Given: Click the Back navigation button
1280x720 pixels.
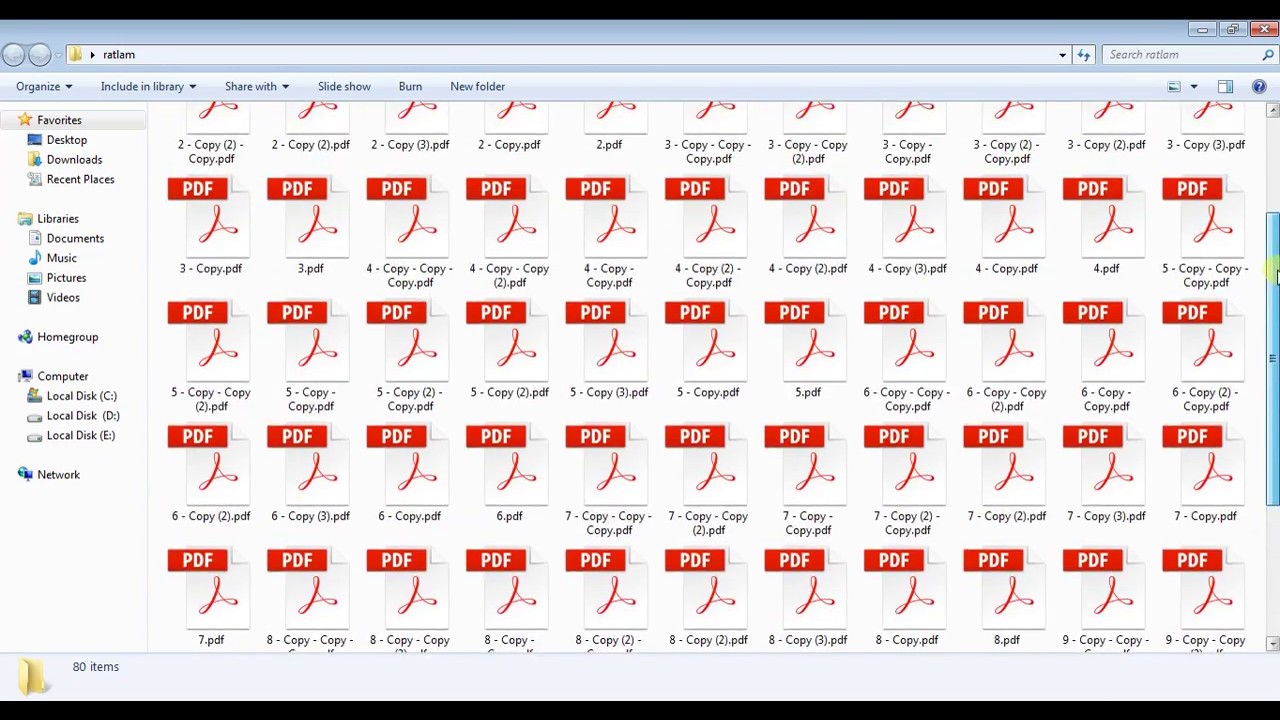Looking at the screenshot, I should coord(13,55).
